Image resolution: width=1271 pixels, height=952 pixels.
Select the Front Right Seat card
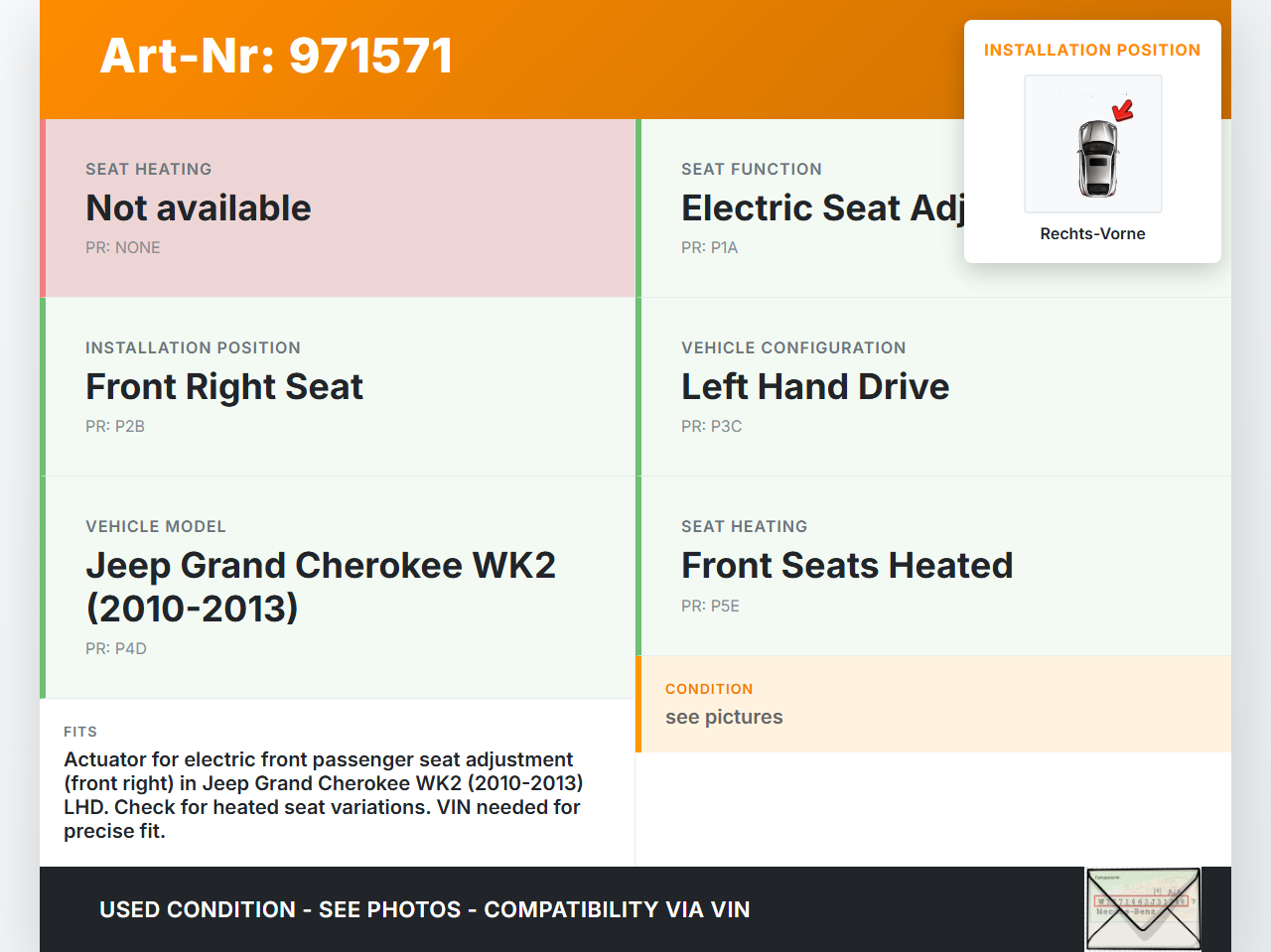tap(340, 387)
